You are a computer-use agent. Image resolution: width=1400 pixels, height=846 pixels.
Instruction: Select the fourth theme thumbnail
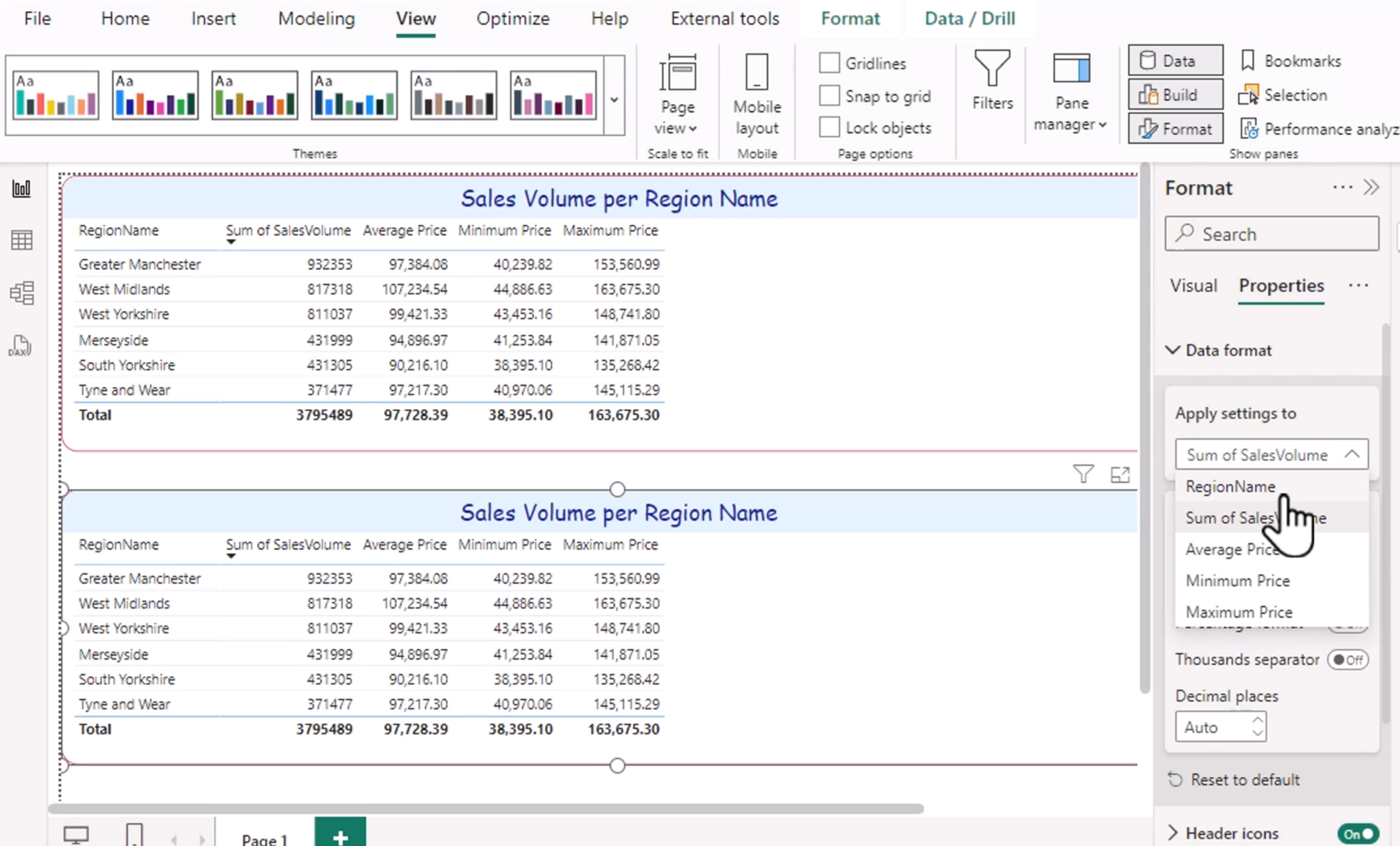pos(354,95)
